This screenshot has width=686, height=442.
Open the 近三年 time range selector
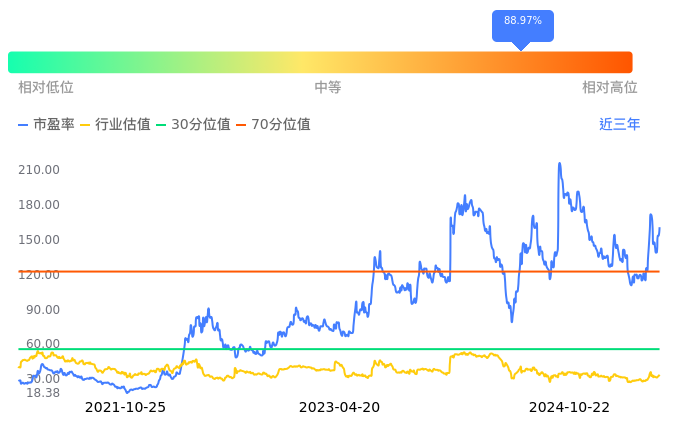(x=619, y=125)
